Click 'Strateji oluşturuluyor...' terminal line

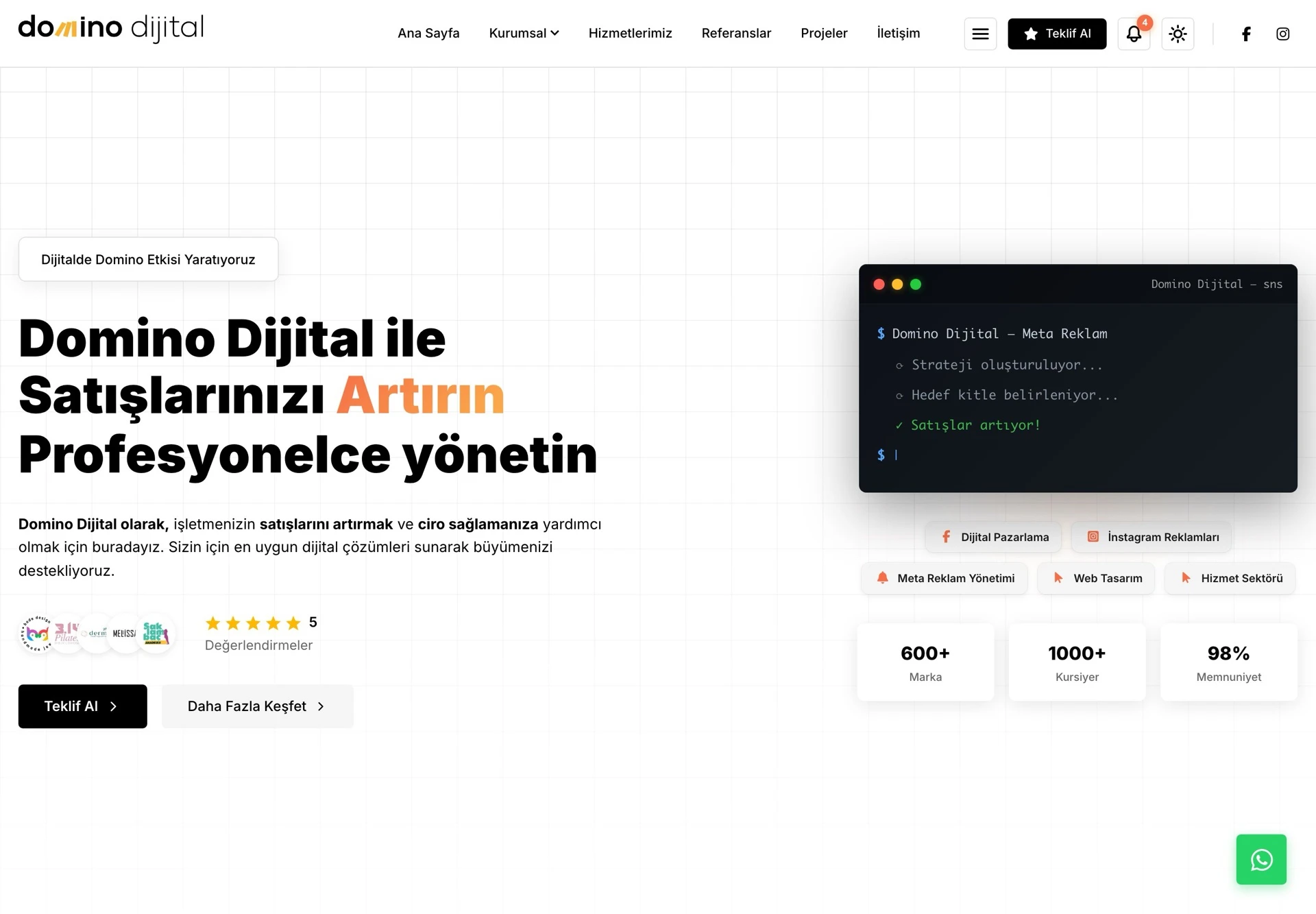[999, 365]
